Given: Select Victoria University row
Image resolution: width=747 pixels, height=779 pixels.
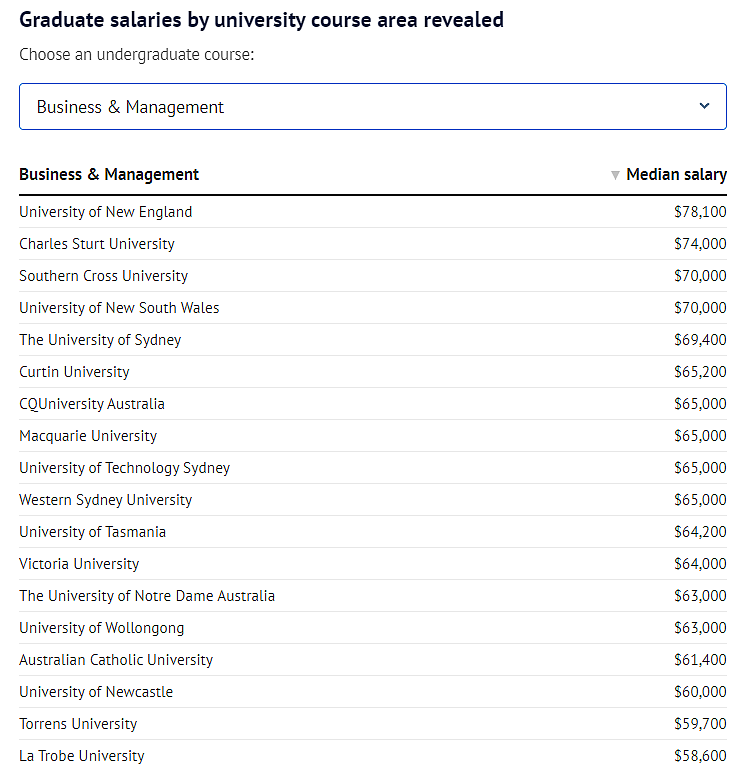Looking at the screenshot, I should pyautogui.click(x=373, y=564).
